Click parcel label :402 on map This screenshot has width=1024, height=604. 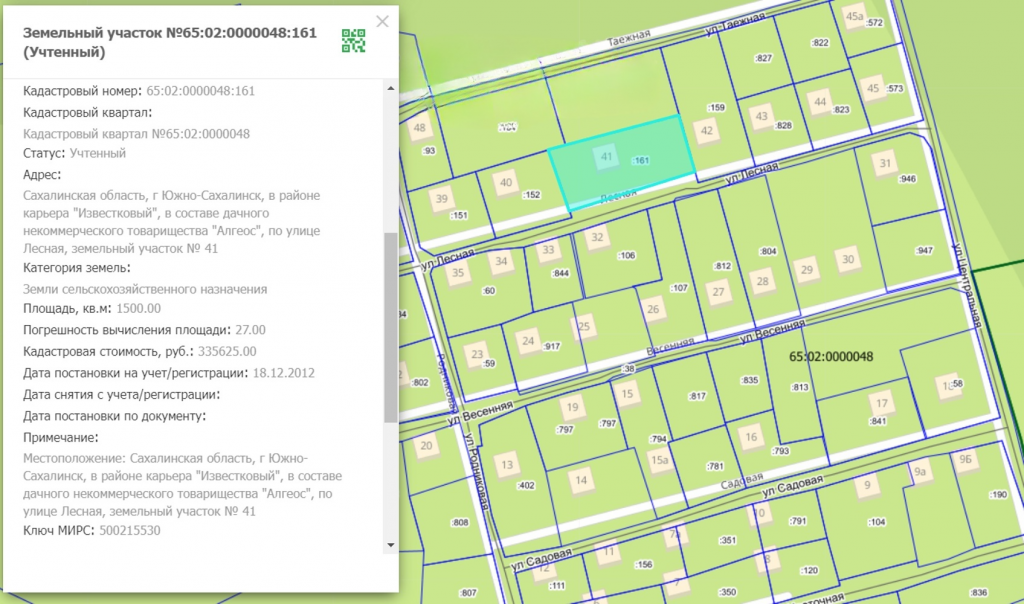pyautogui.click(x=526, y=486)
